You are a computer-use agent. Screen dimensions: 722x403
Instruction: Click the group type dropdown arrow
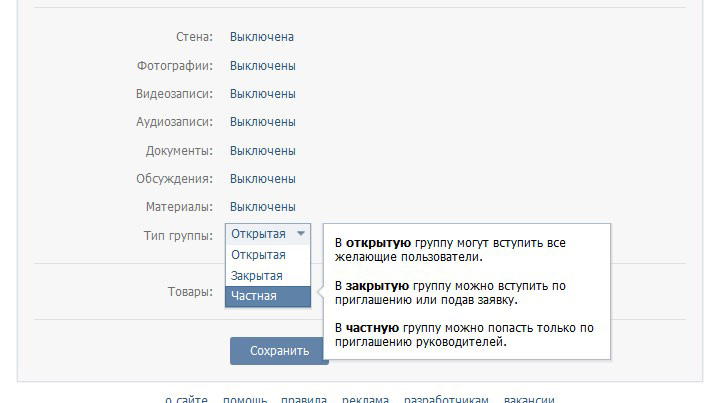[300, 235]
